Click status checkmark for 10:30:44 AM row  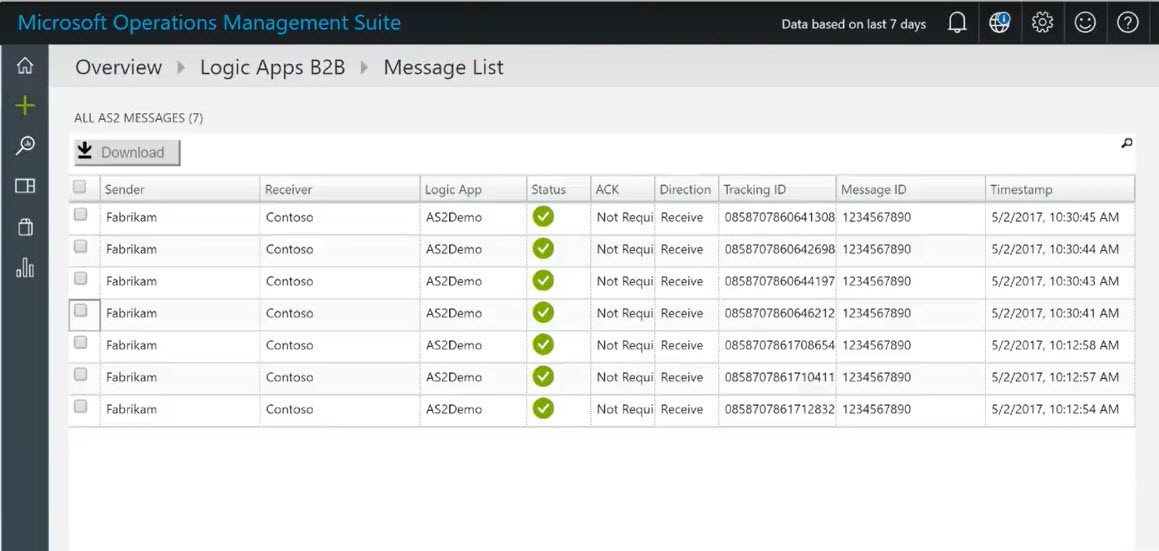(543, 249)
